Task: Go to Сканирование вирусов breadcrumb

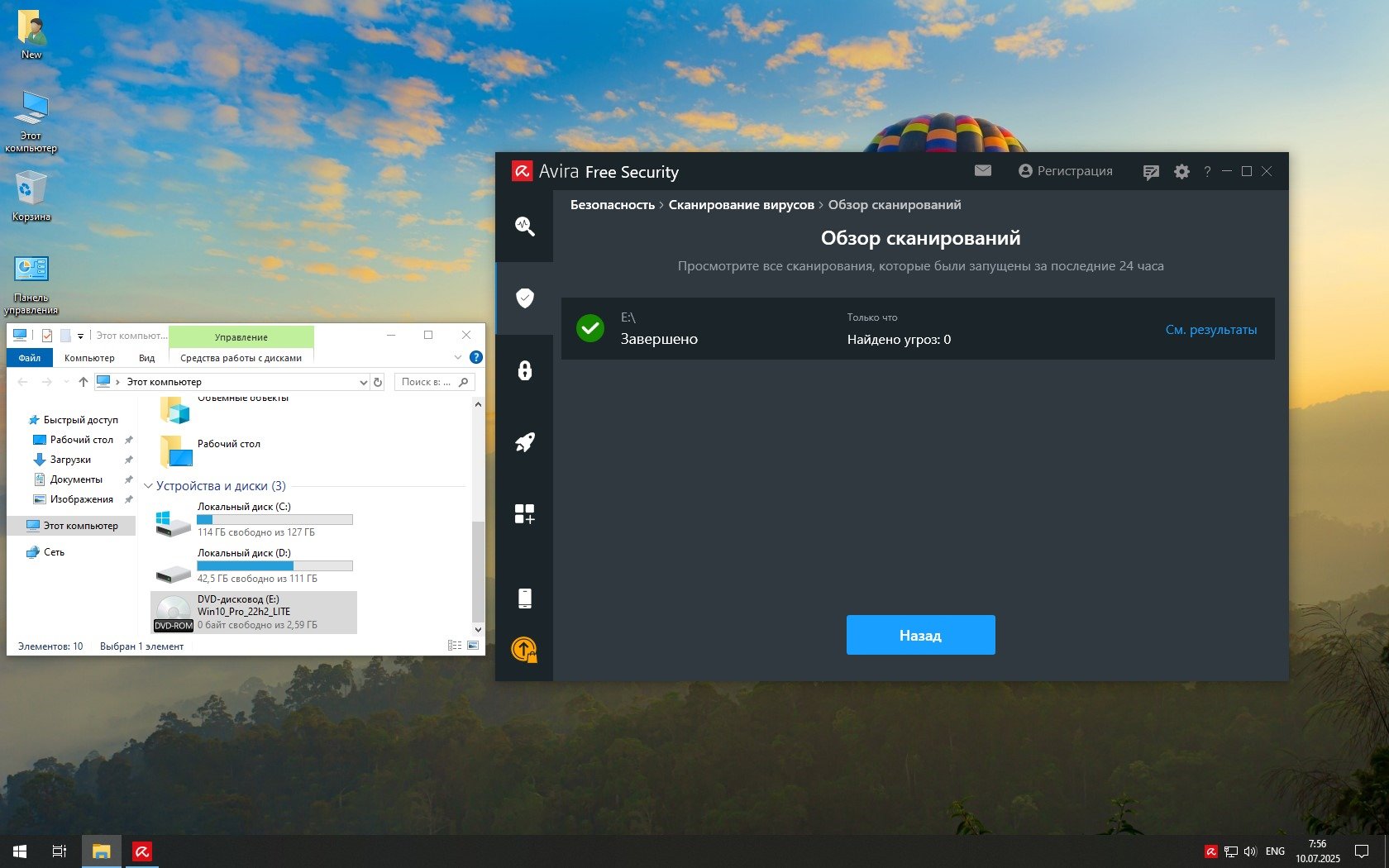Action: pos(741,205)
